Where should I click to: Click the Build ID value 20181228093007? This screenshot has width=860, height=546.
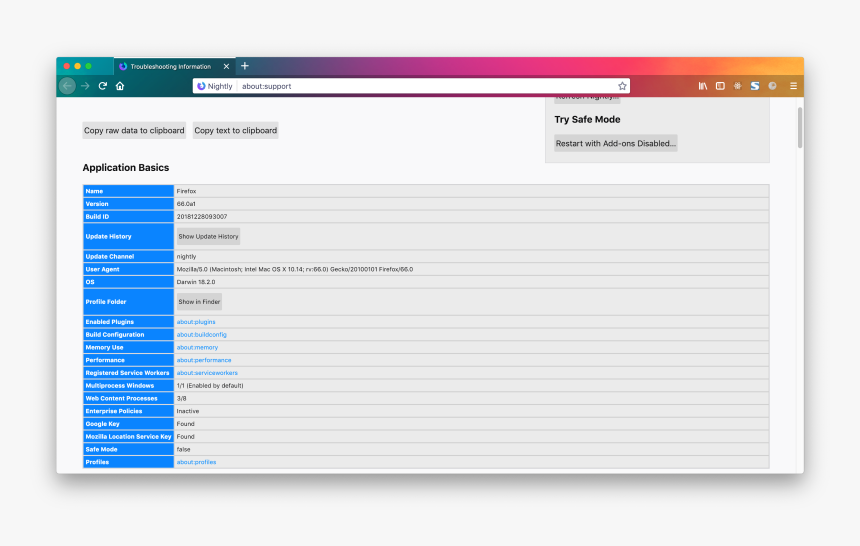(x=201, y=217)
